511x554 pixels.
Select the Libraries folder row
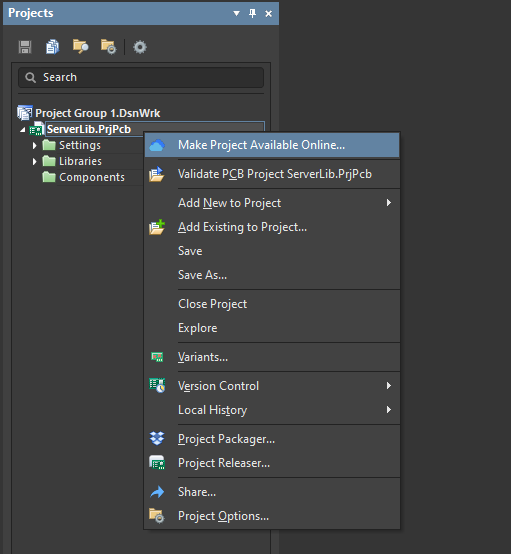(80, 161)
